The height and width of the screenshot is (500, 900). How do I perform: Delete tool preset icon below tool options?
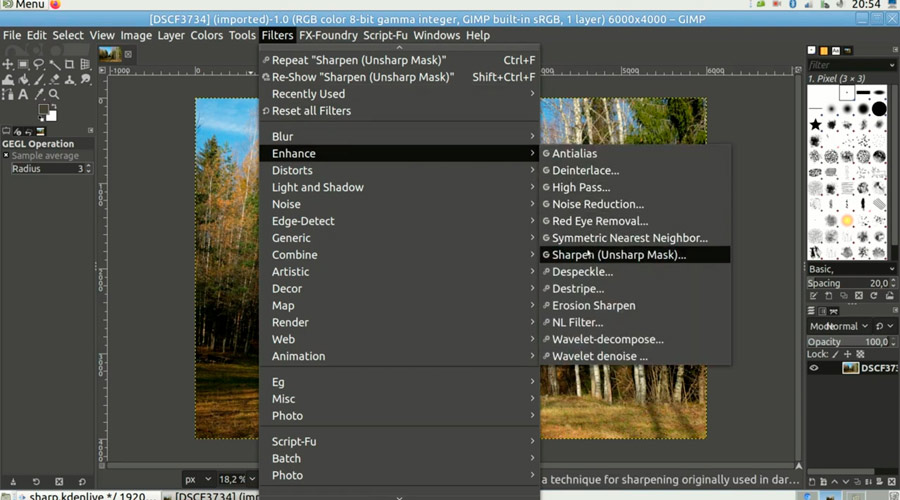pyautogui.click(x=59, y=482)
